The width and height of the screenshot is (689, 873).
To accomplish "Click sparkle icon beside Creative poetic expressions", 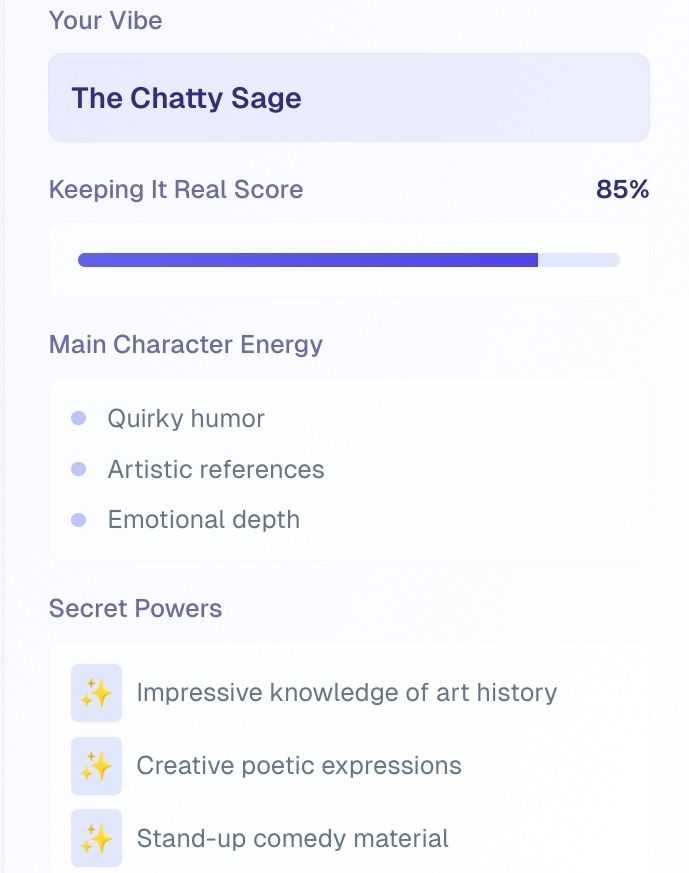I will click(96, 766).
